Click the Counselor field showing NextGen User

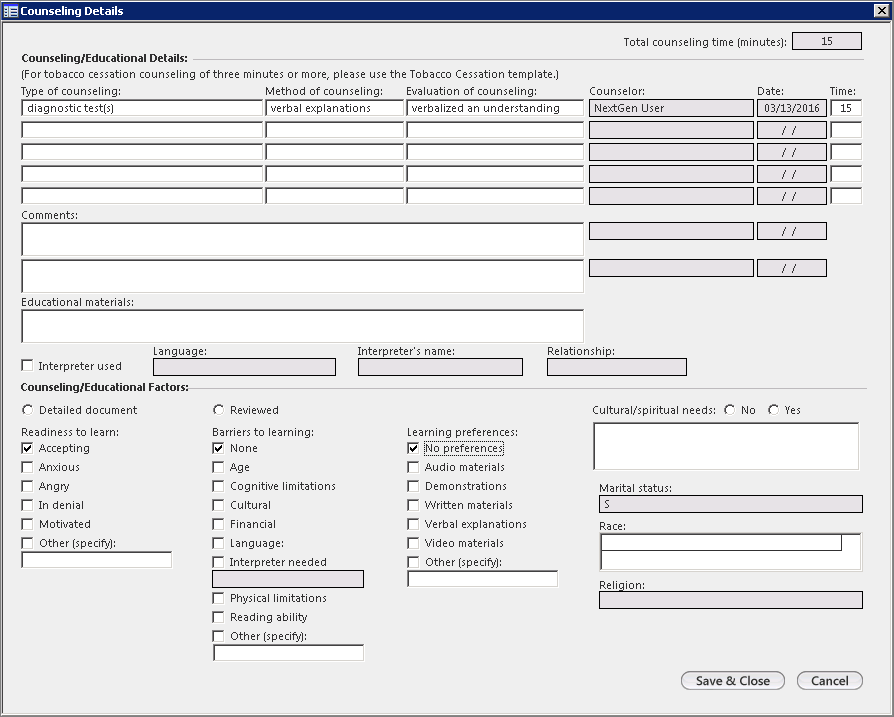pos(671,108)
